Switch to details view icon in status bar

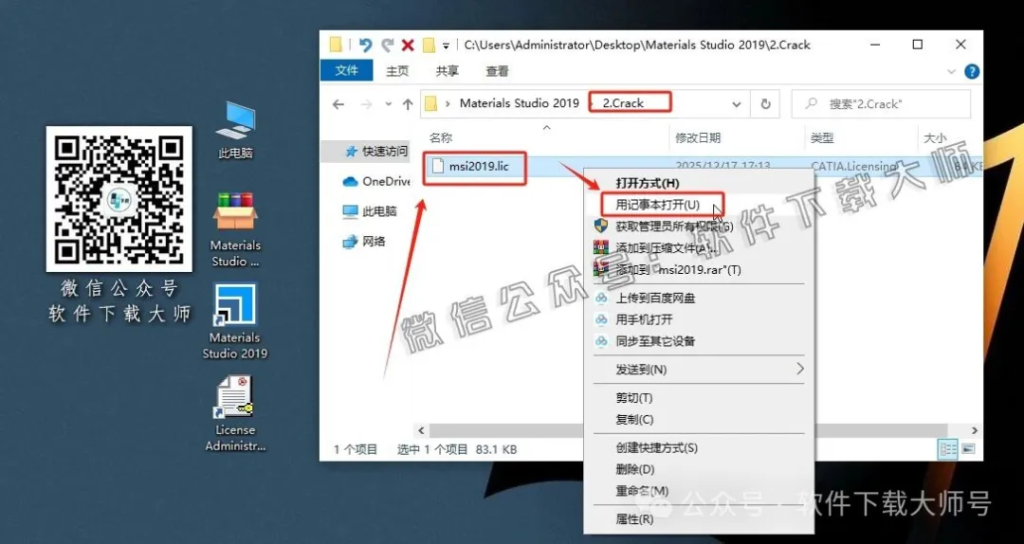coord(948,449)
